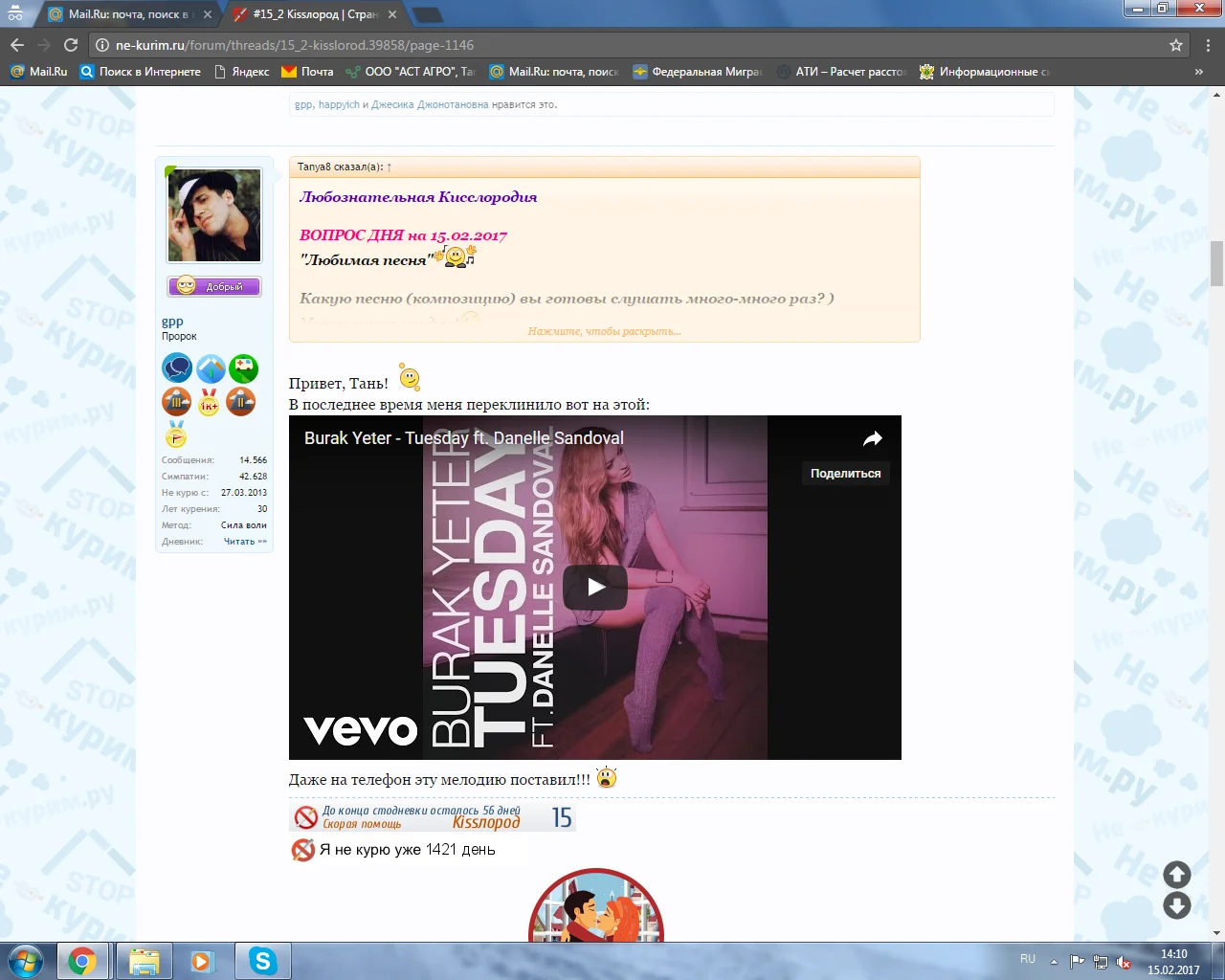Click the page vertical scrollbar thumb
The height and width of the screenshot is (980, 1225).
(x=1217, y=264)
